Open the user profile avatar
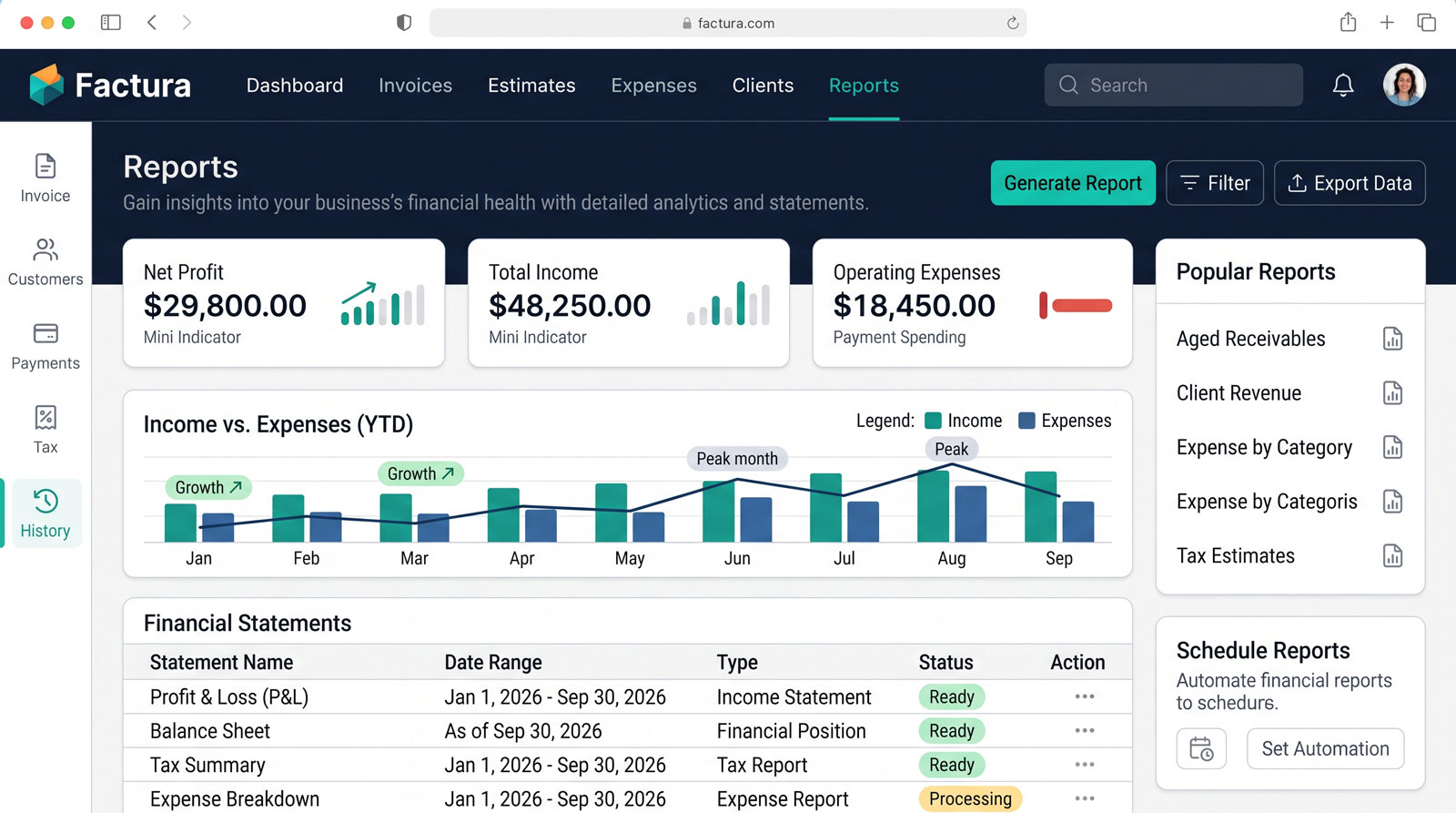This screenshot has height=813, width=1456. click(x=1404, y=85)
